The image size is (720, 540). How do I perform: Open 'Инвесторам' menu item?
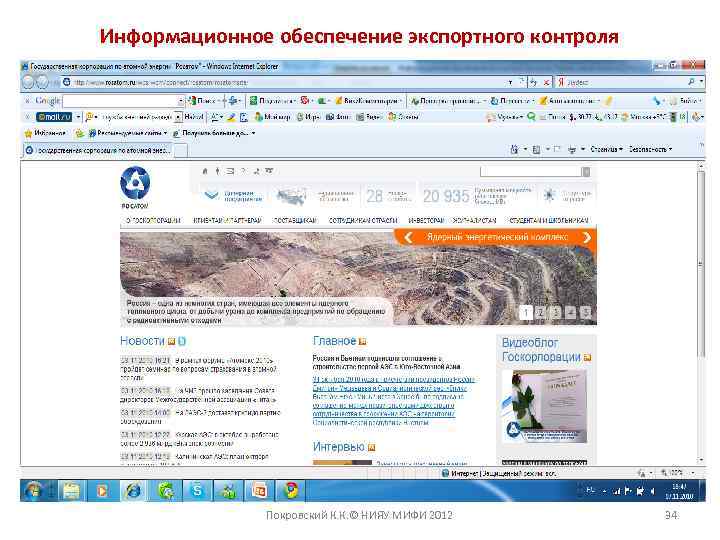pos(426,220)
